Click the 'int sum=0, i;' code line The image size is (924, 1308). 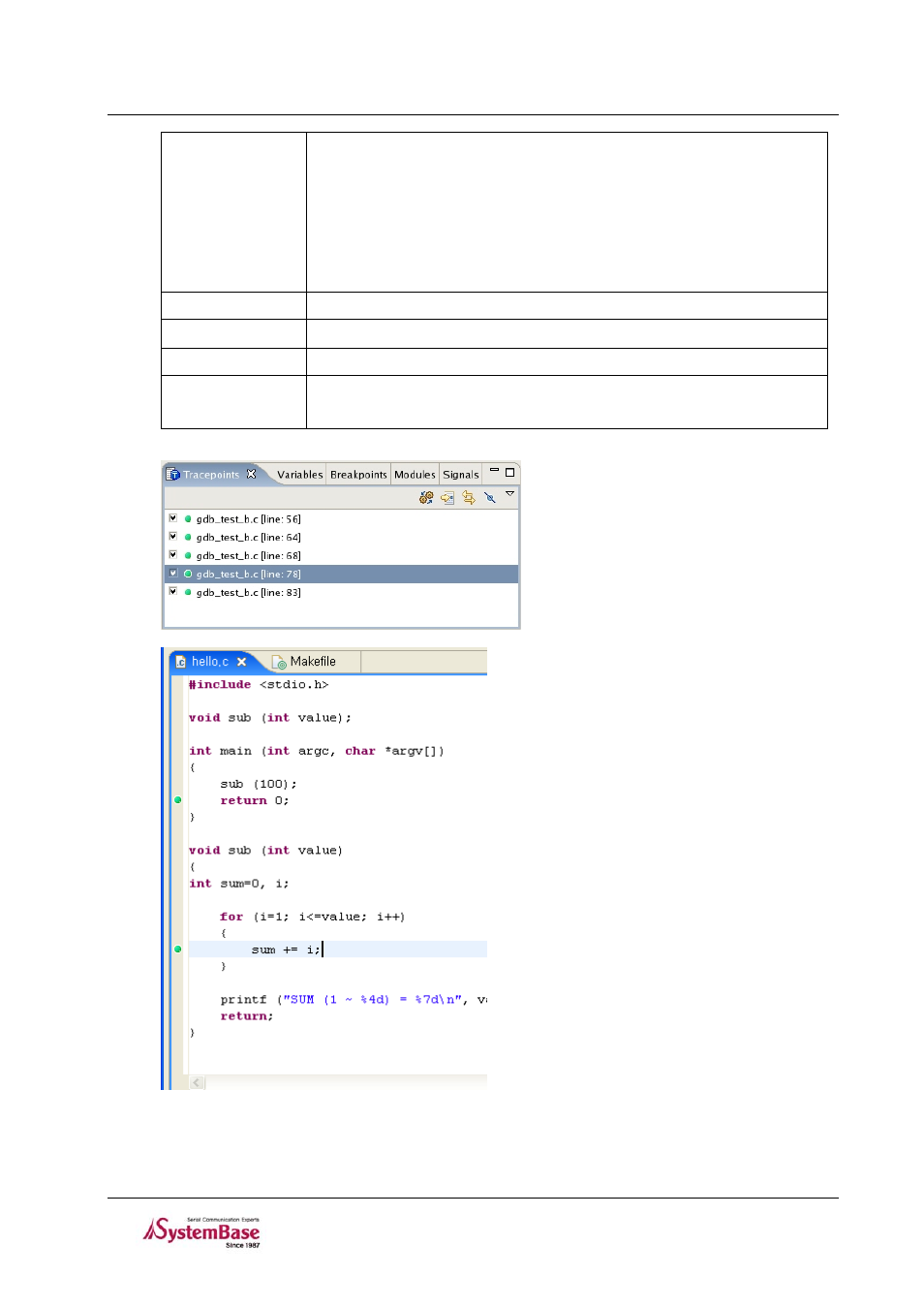click(238, 884)
